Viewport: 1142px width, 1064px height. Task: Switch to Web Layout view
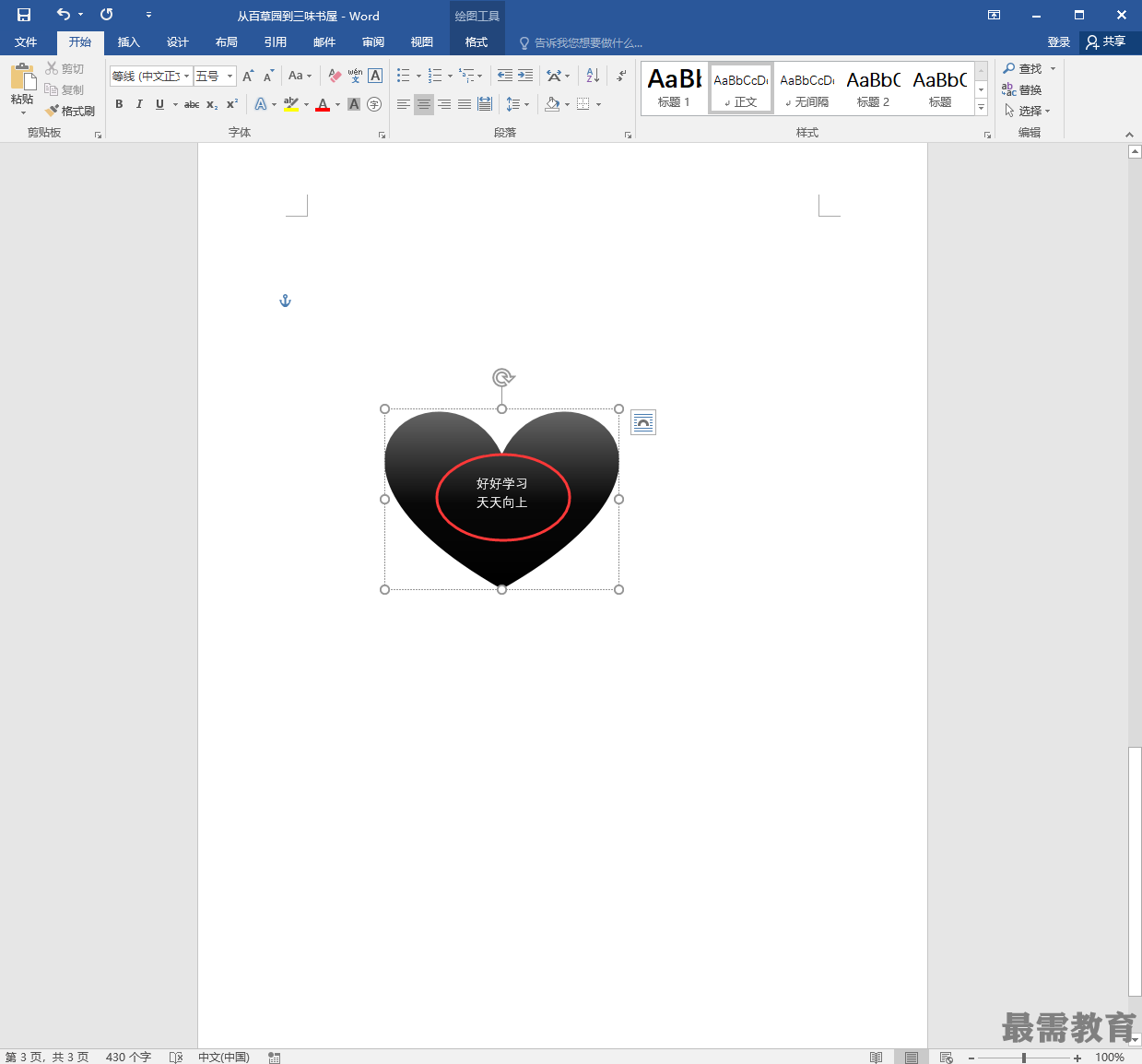[946, 1057]
